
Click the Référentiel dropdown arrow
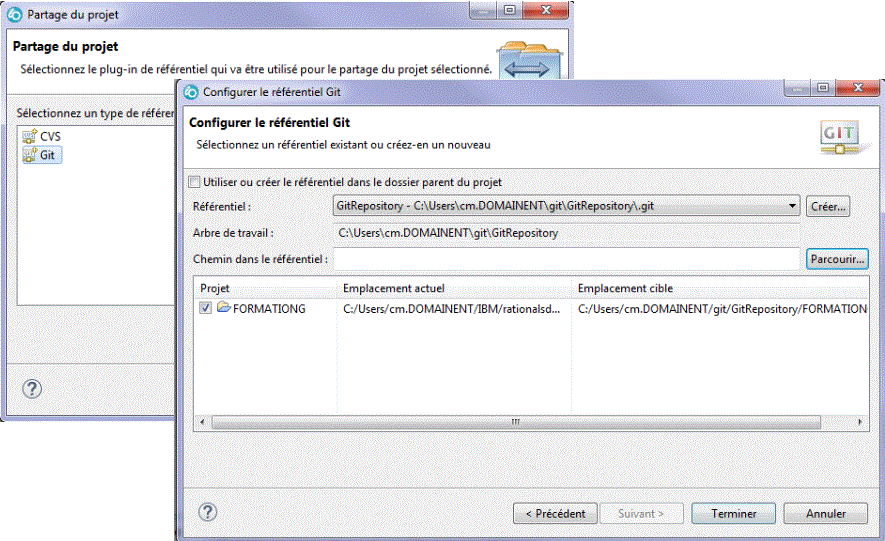click(792, 206)
